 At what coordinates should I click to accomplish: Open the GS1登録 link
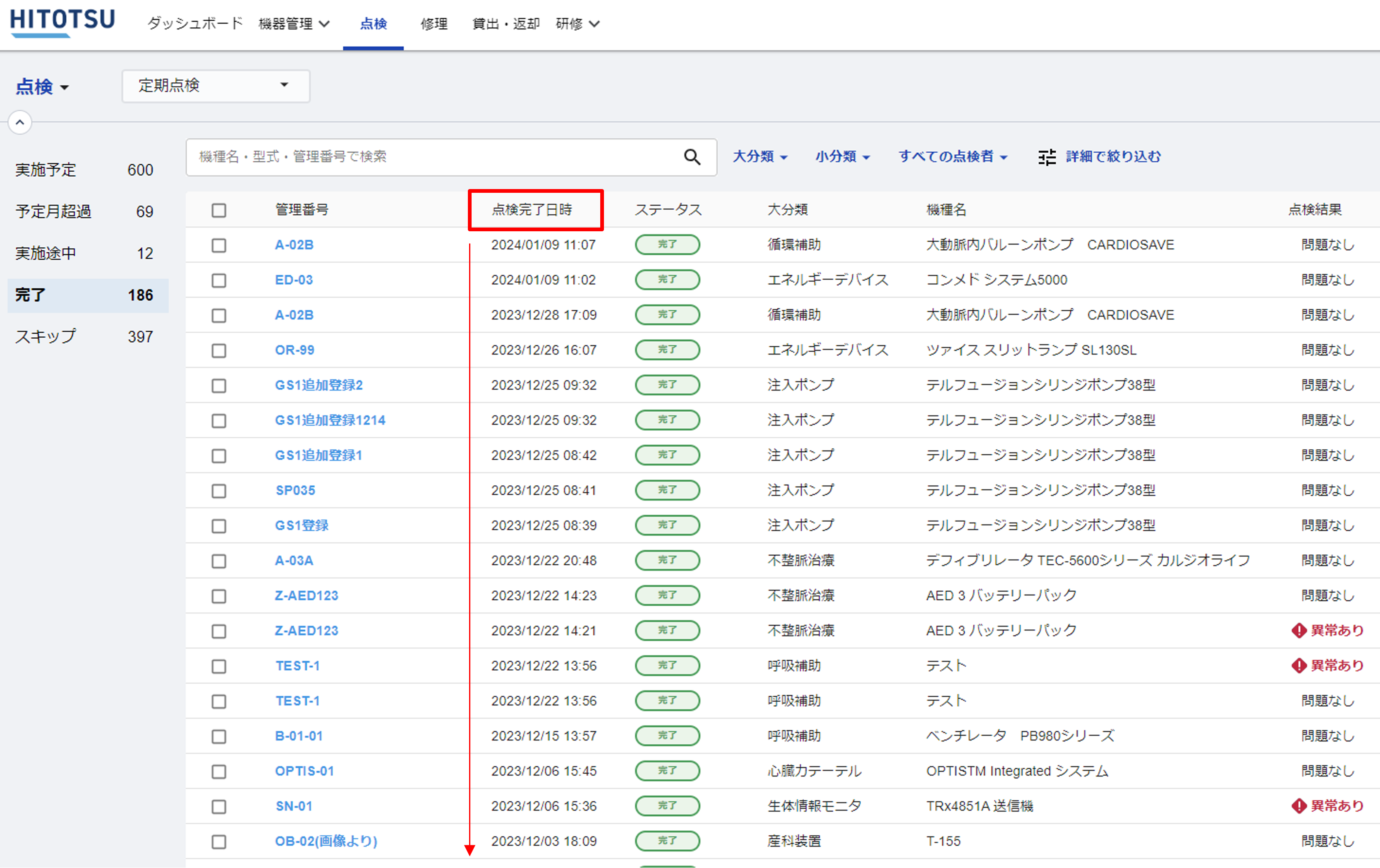(302, 525)
